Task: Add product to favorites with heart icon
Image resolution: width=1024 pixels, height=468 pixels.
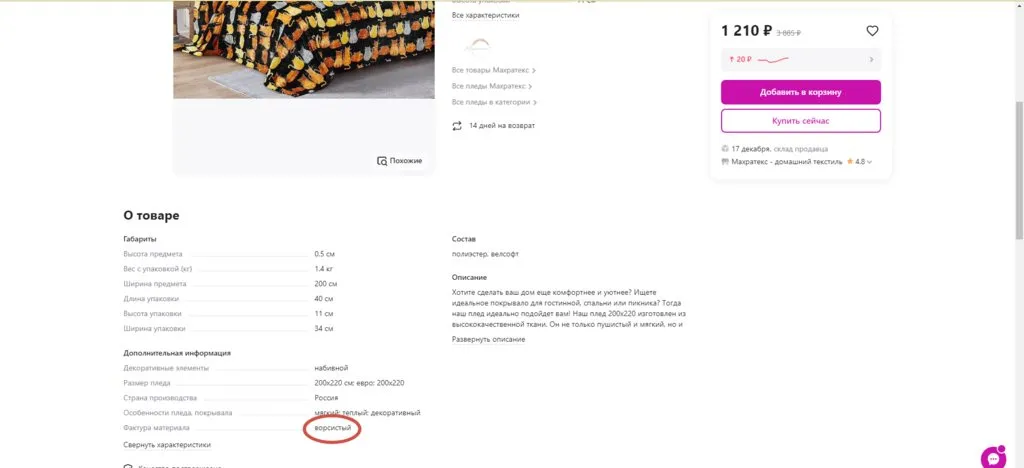Action: 872,31
